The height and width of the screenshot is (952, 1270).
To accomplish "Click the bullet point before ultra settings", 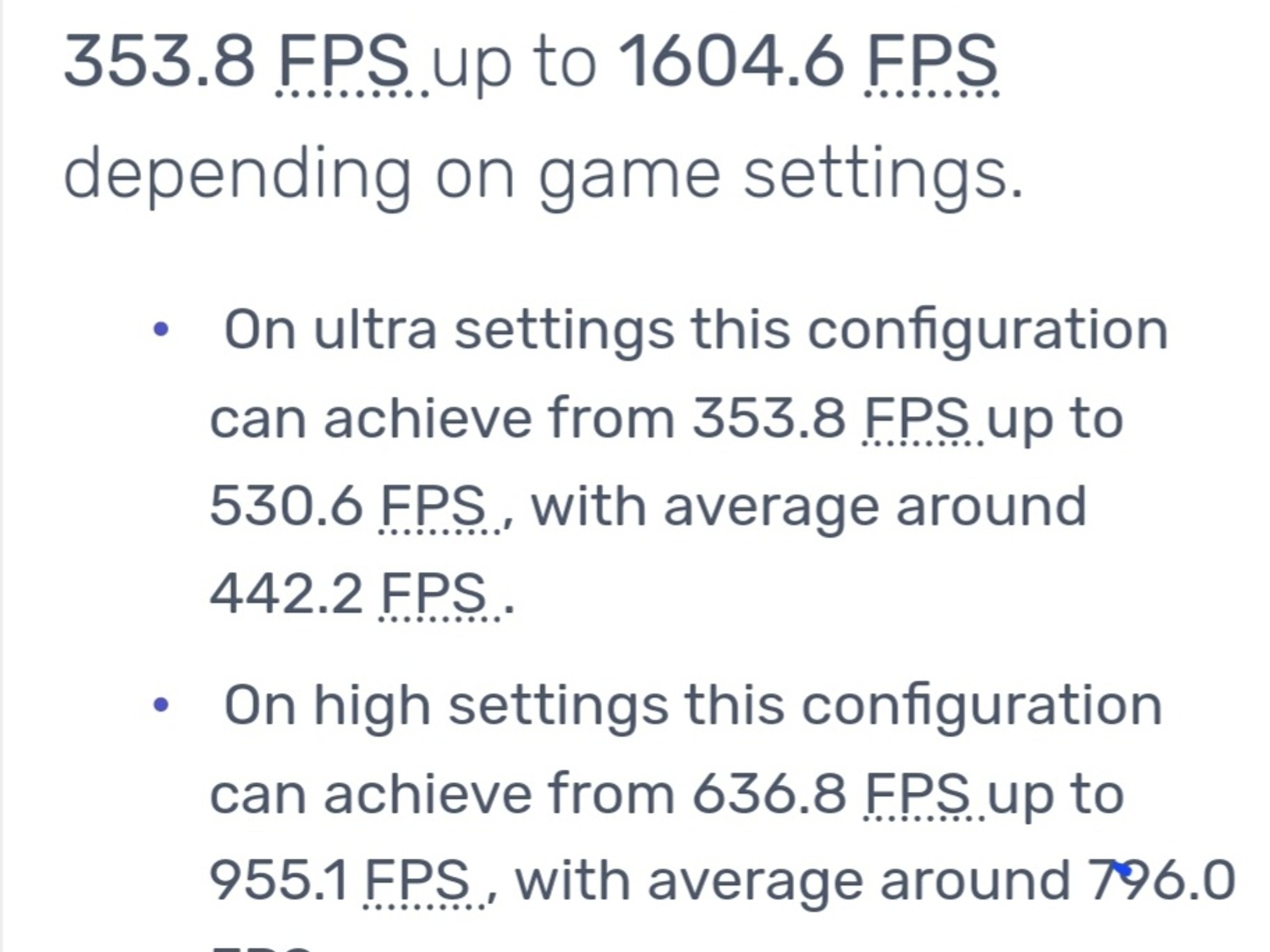I will 161,329.
